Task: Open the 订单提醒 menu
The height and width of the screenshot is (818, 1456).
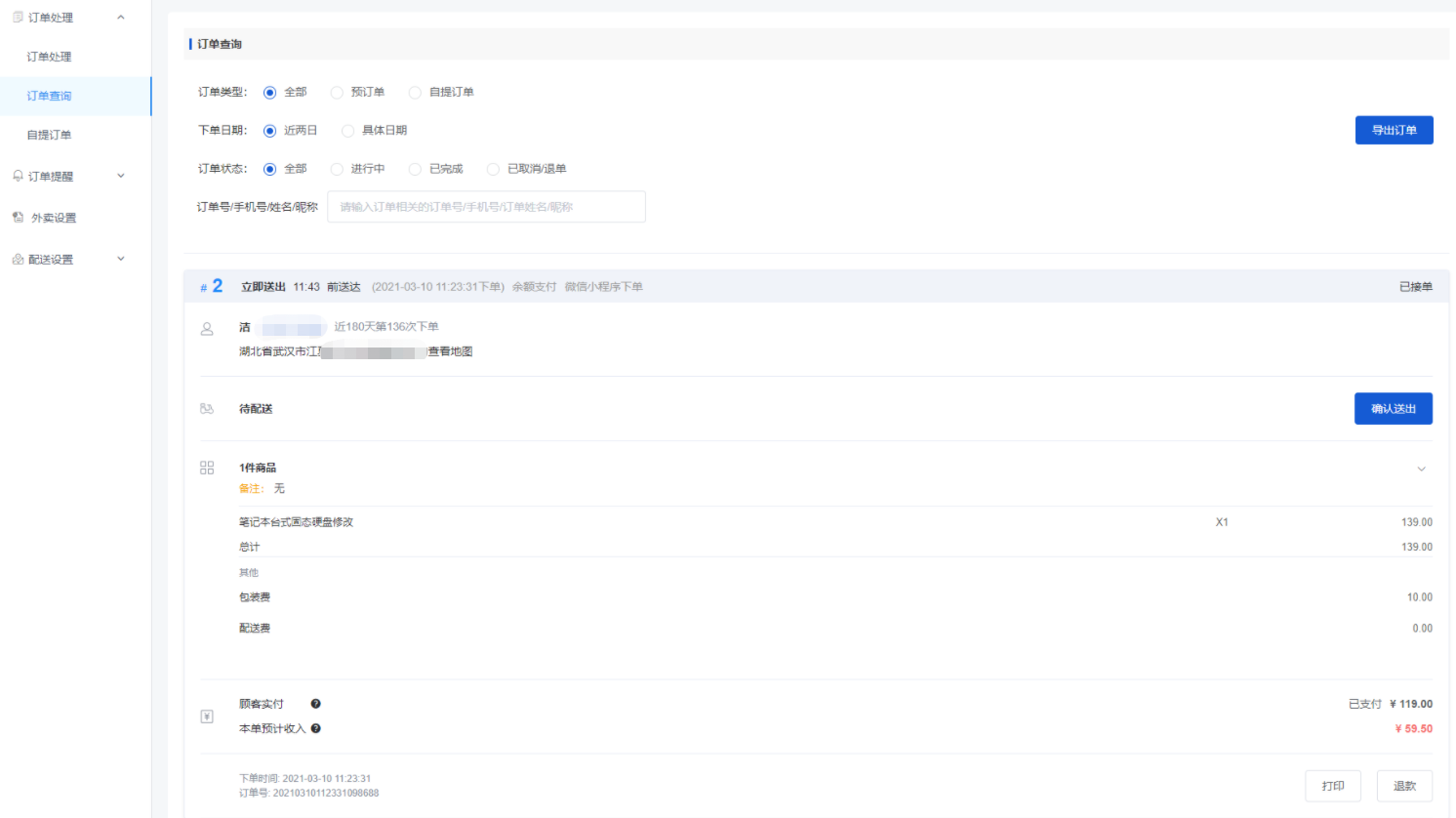Action: click(x=51, y=177)
